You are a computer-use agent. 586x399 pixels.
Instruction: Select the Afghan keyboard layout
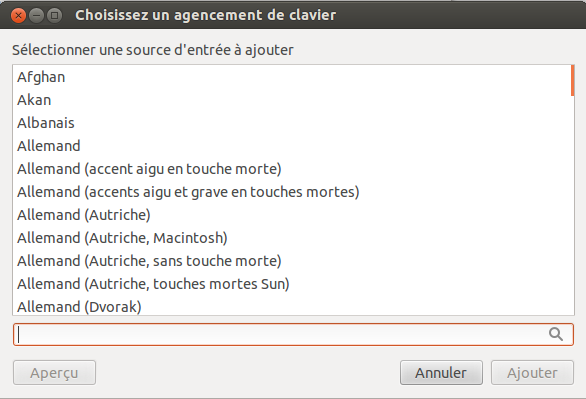(292, 77)
